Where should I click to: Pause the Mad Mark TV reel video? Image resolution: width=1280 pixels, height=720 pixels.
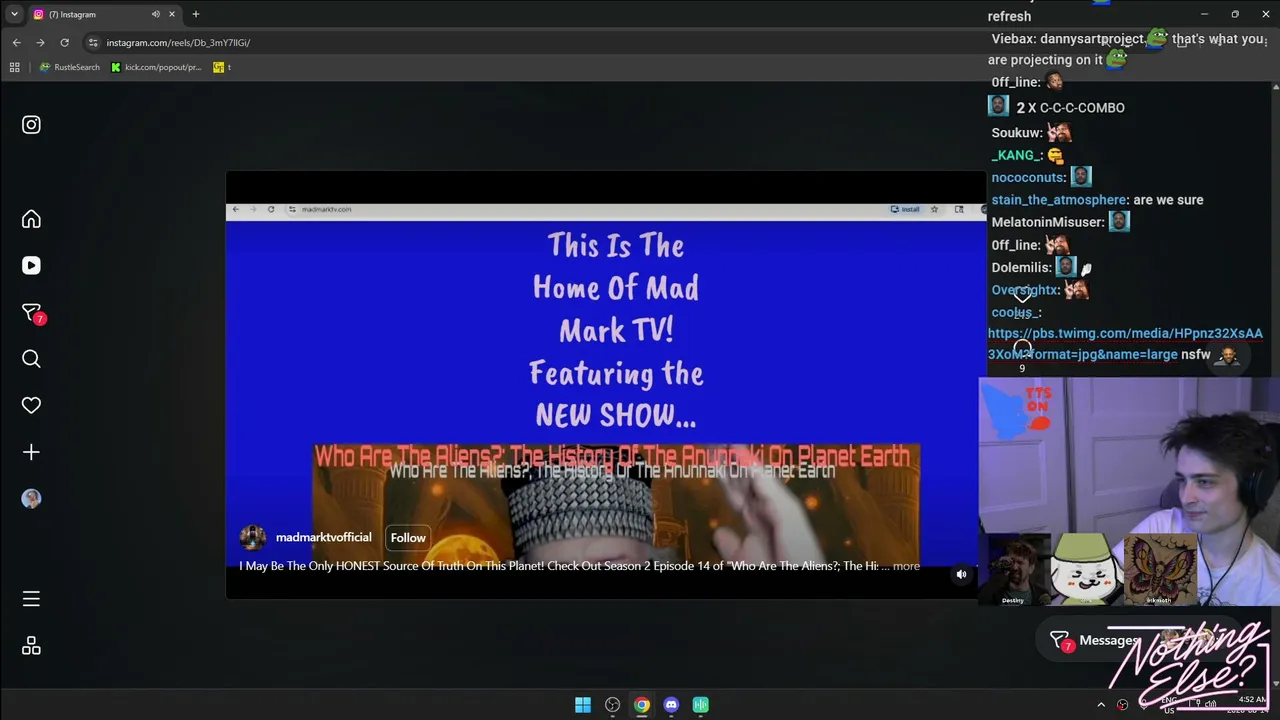pos(605,385)
